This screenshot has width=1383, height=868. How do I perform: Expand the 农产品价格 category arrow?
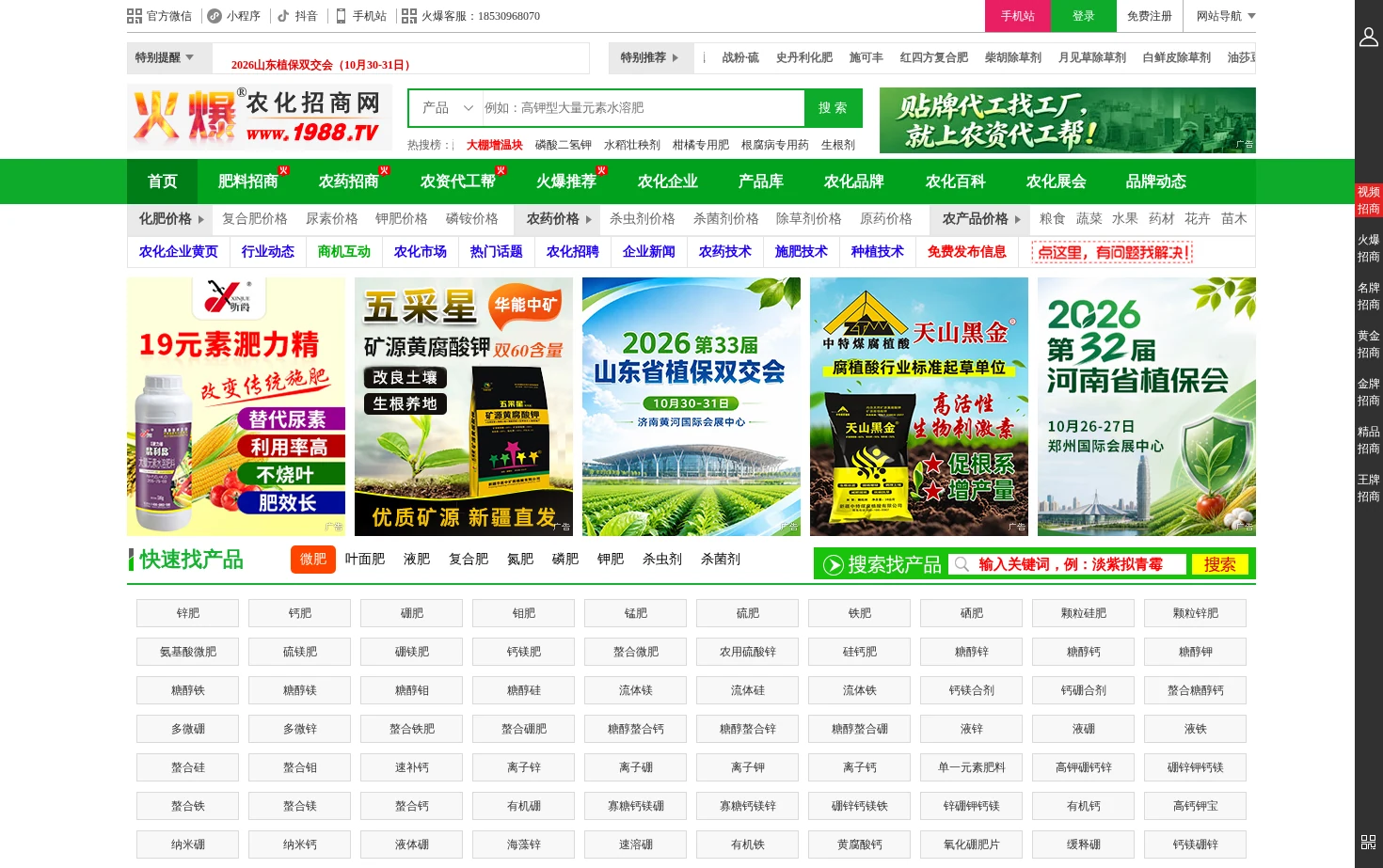[1018, 219]
